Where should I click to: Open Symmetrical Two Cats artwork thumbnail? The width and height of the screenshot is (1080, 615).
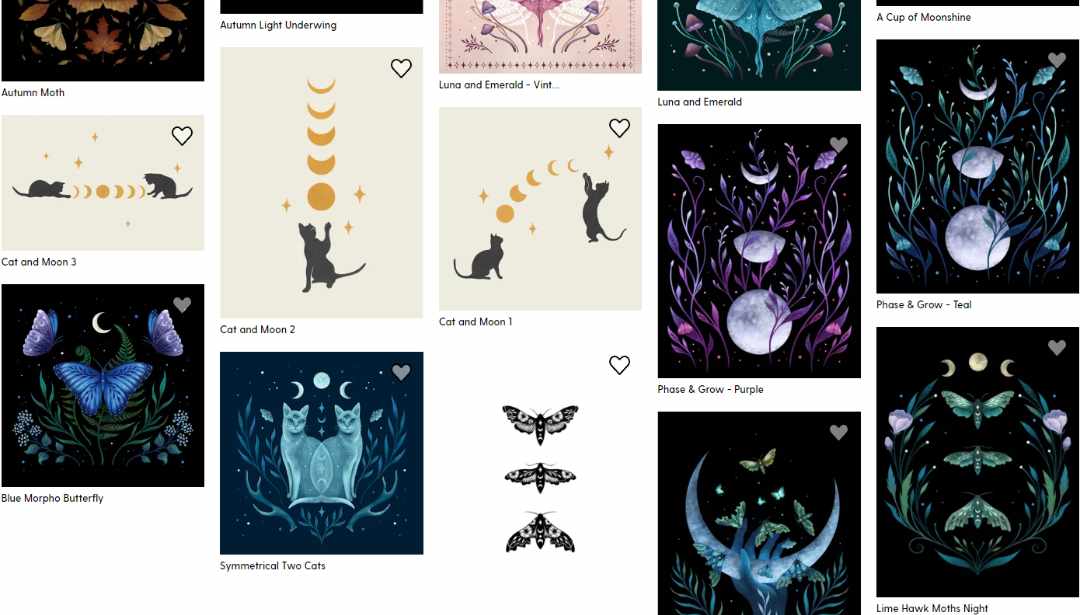(322, 453)
